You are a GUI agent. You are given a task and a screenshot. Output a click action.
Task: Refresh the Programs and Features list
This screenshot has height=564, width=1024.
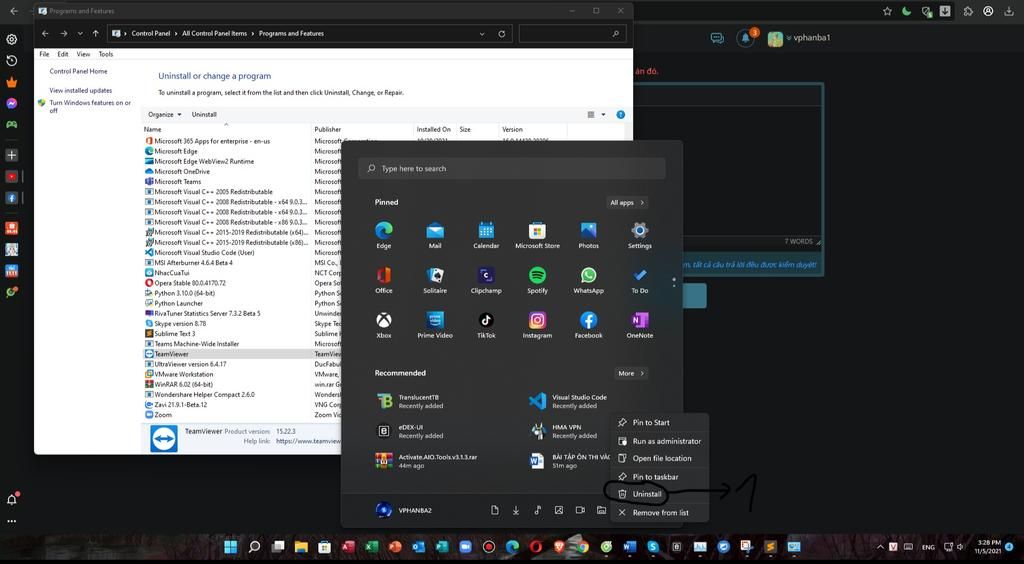pyautogui.click(x=502, y=33)
